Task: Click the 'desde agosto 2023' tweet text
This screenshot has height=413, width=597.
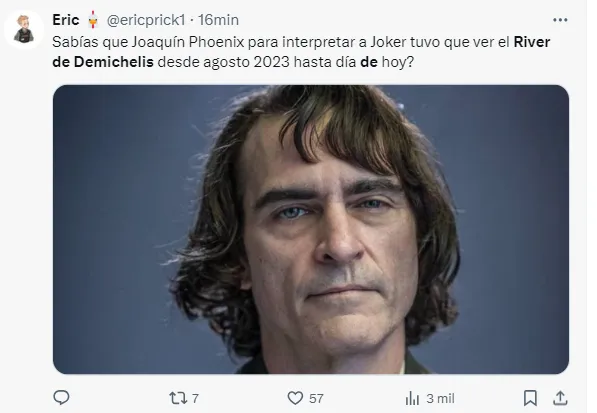Action: click(x=223, y=62)
